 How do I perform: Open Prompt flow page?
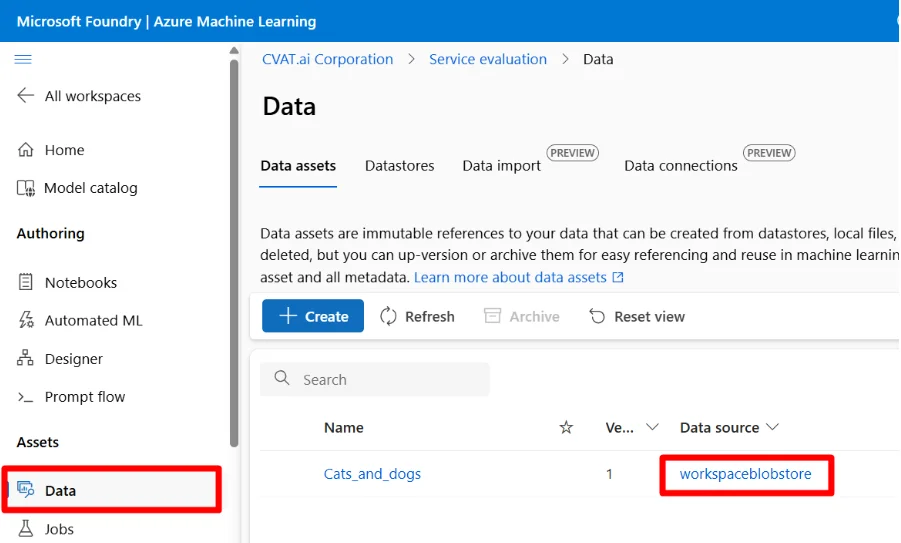pyautogui.click(x=84, y=396)
